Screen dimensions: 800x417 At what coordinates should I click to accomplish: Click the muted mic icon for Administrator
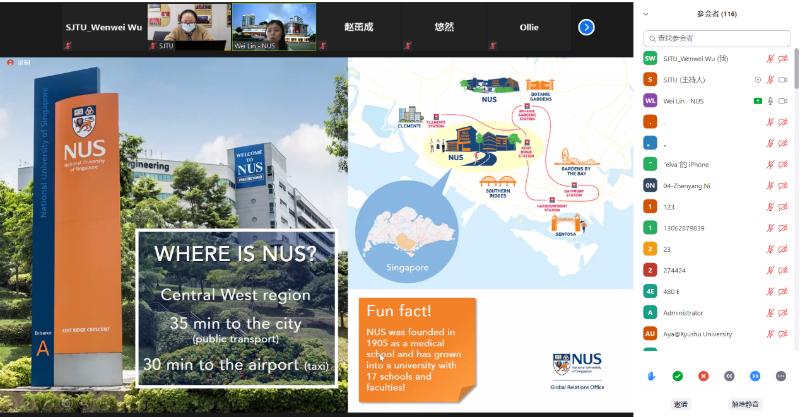coord(770,313)
